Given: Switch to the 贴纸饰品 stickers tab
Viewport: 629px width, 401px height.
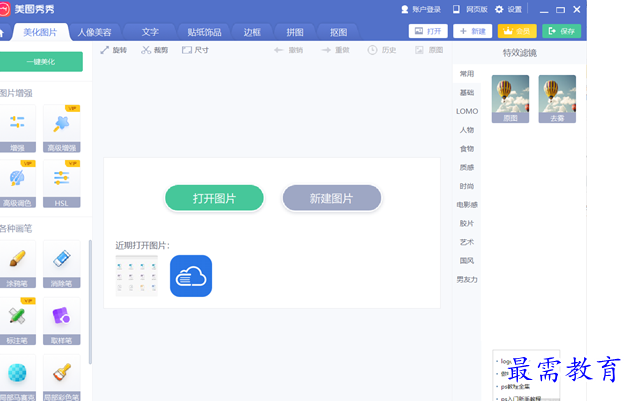Looking at the screenshot, I should [x=204, y=32].
